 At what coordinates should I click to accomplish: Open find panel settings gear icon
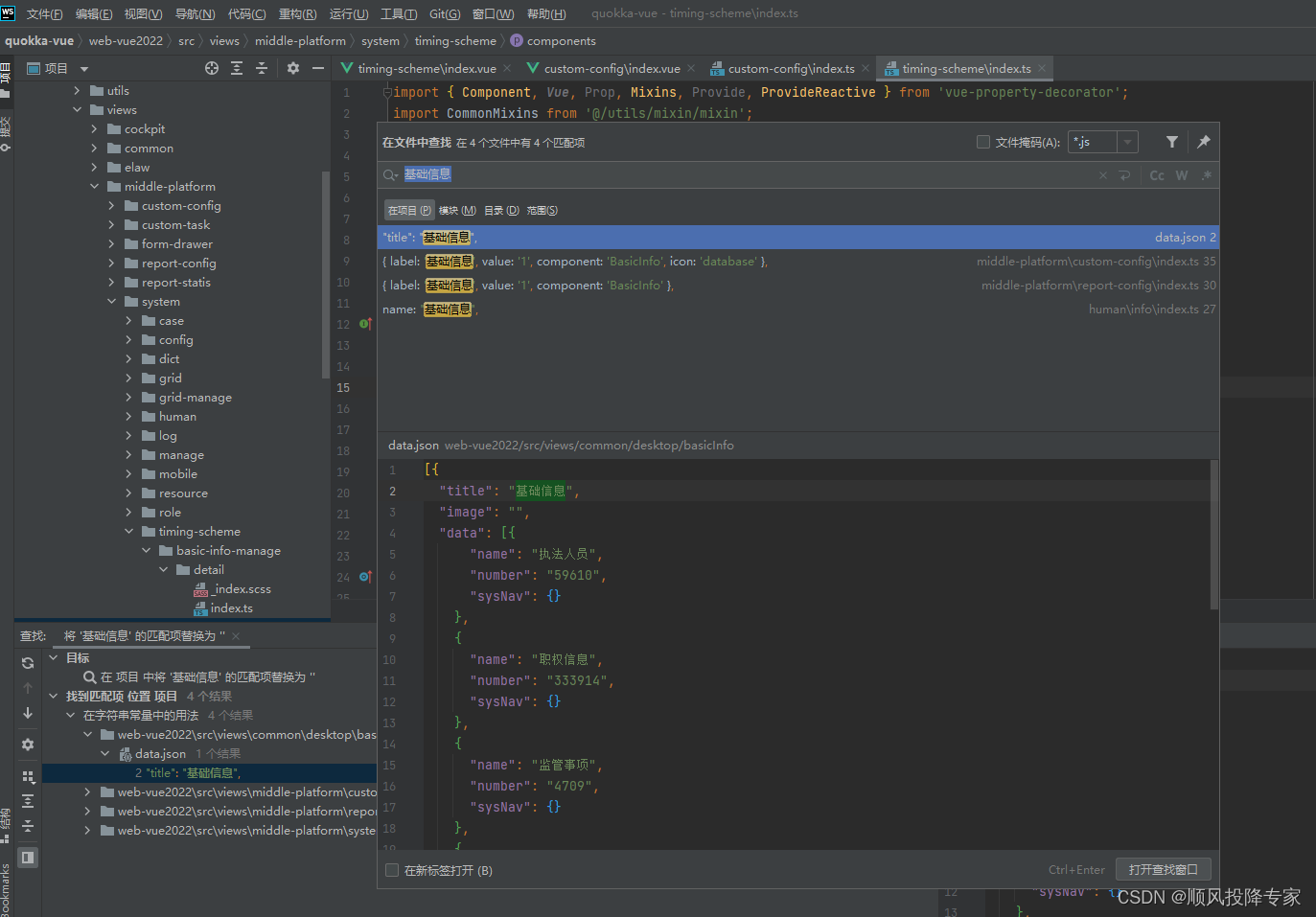point(28,745)
